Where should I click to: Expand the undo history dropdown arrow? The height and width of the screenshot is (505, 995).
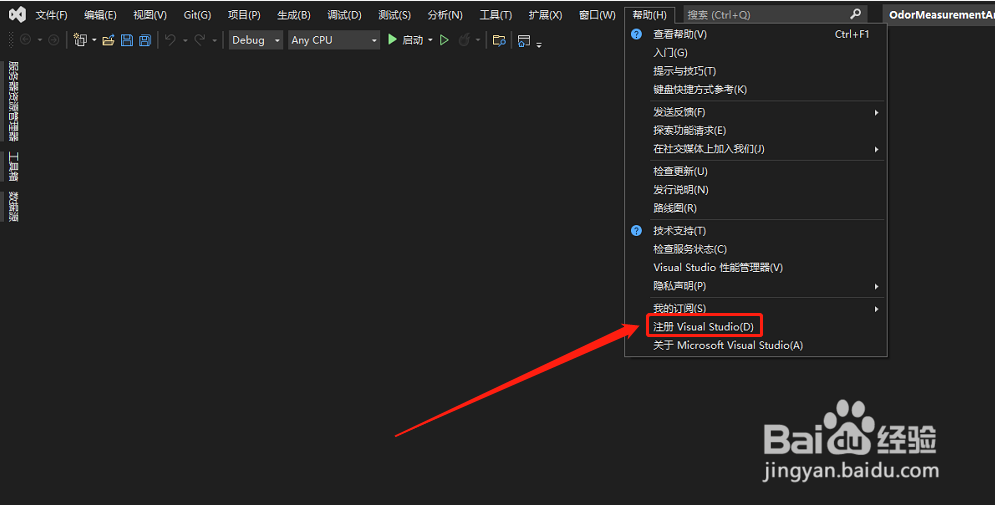tap(185, 40)
